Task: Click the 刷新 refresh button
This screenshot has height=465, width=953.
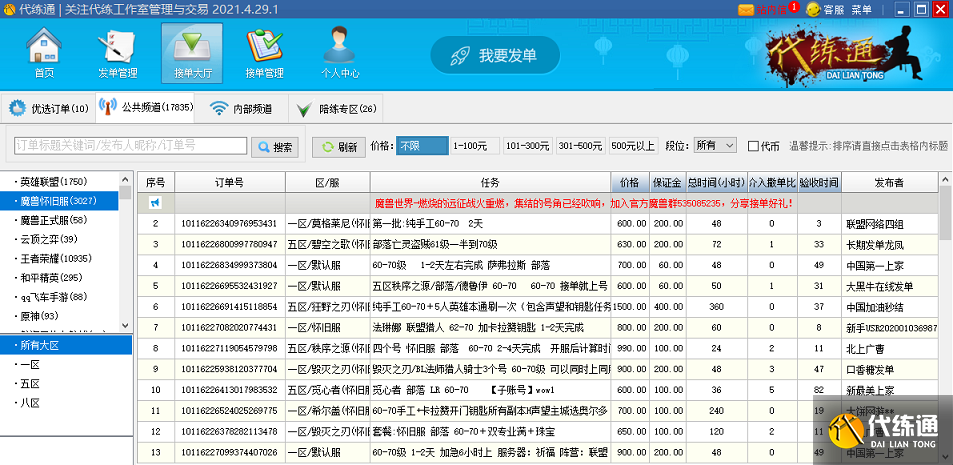Action: pos(339,147)
